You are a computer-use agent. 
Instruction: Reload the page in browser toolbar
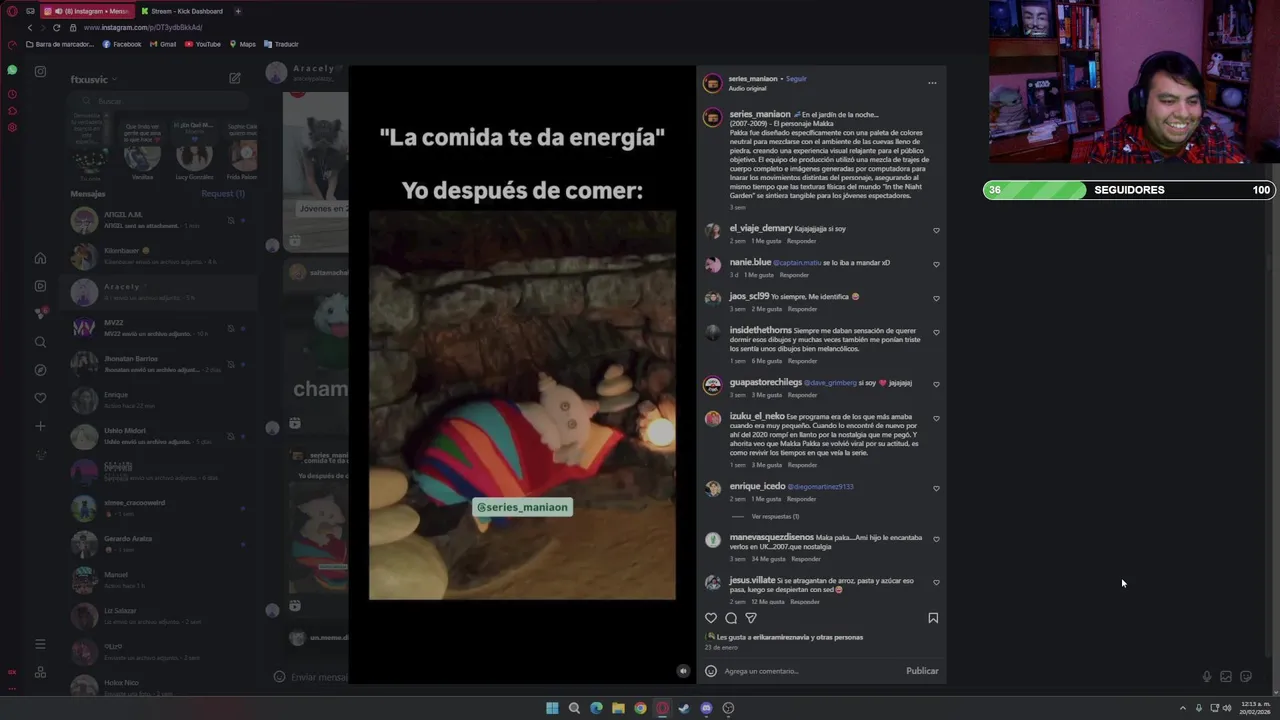click(56, 27)
